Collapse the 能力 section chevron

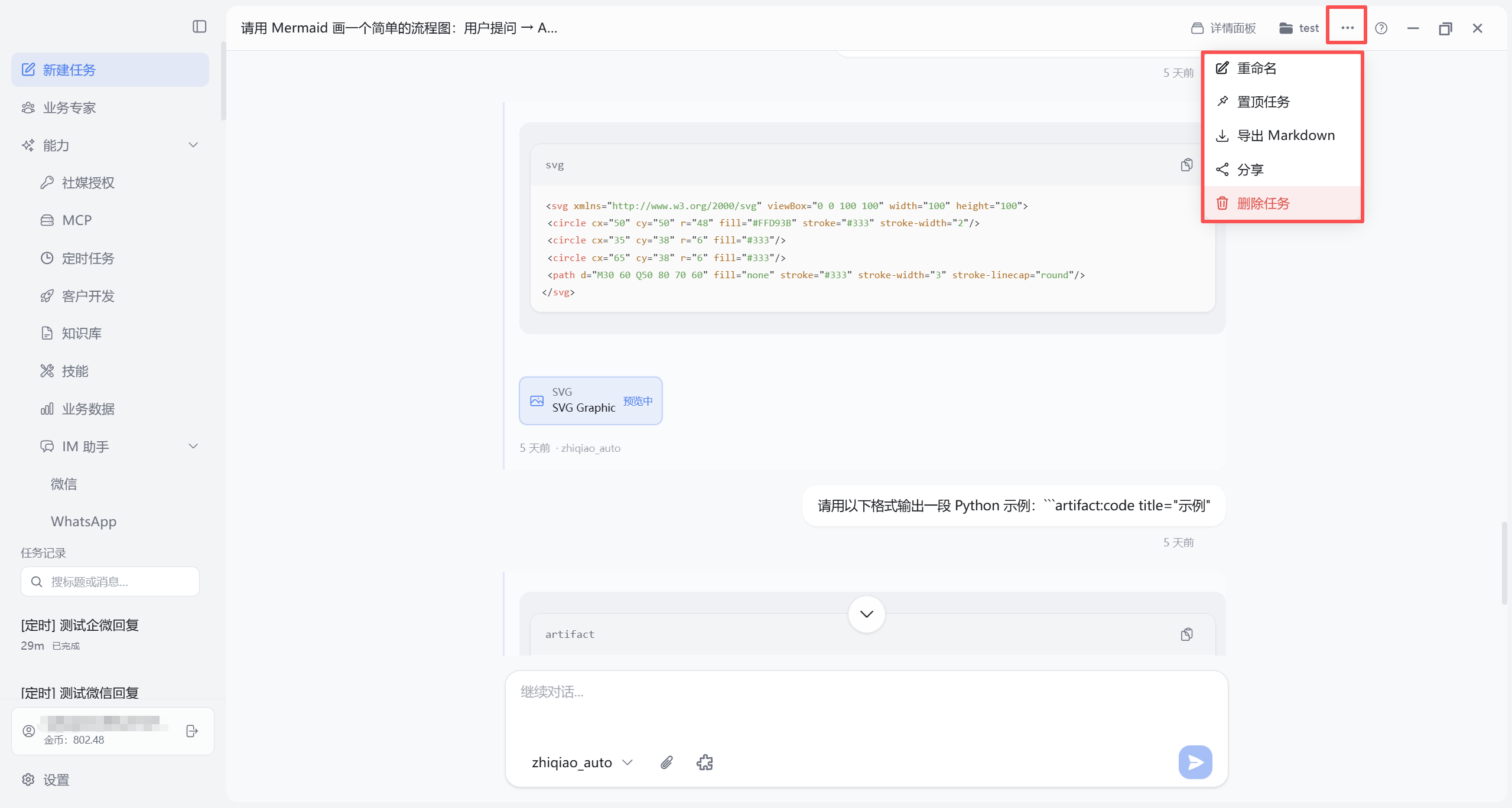pos(193,145)
